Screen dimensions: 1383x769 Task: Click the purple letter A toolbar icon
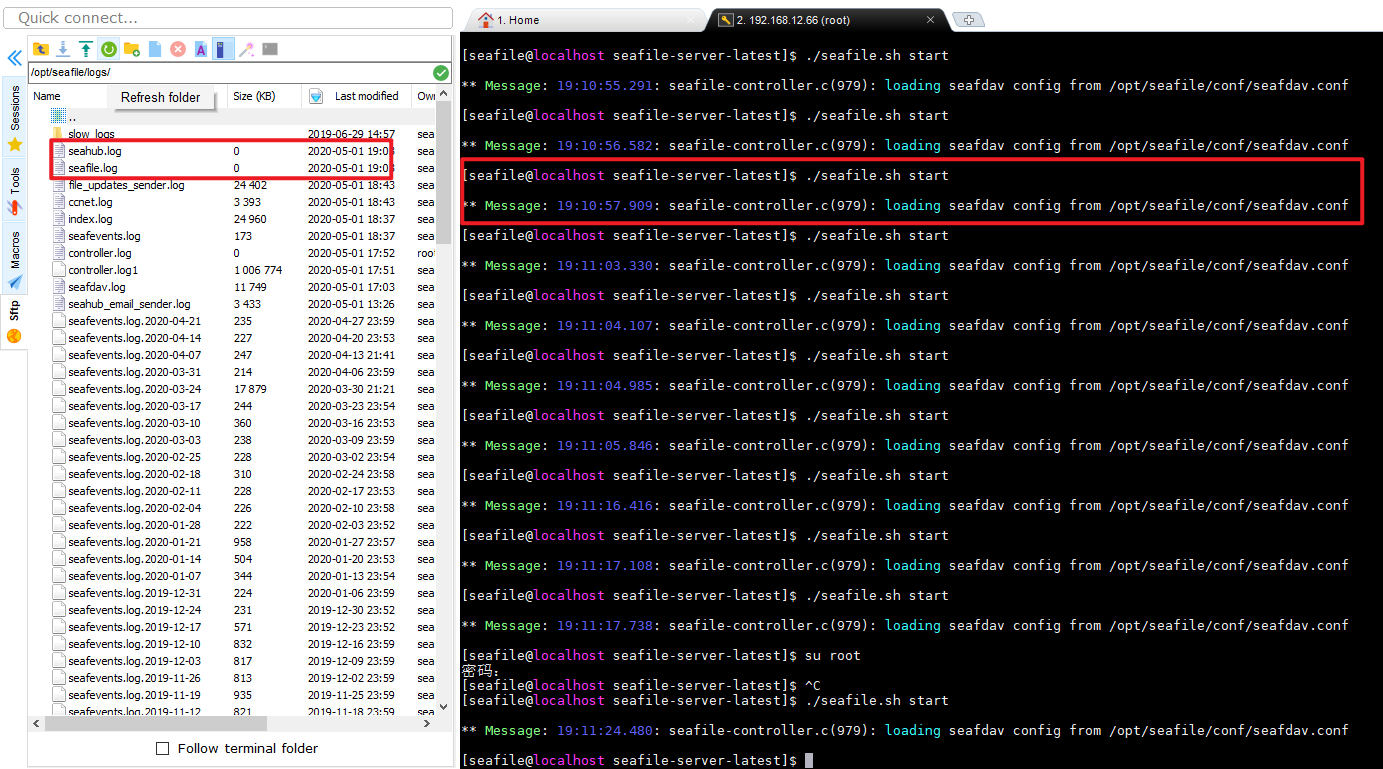coord(201,49)
